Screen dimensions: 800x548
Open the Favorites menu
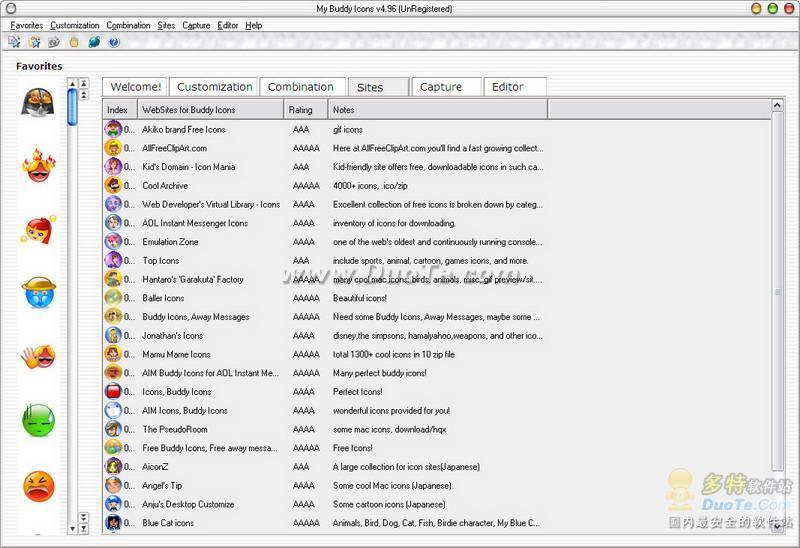pos(27,25)
